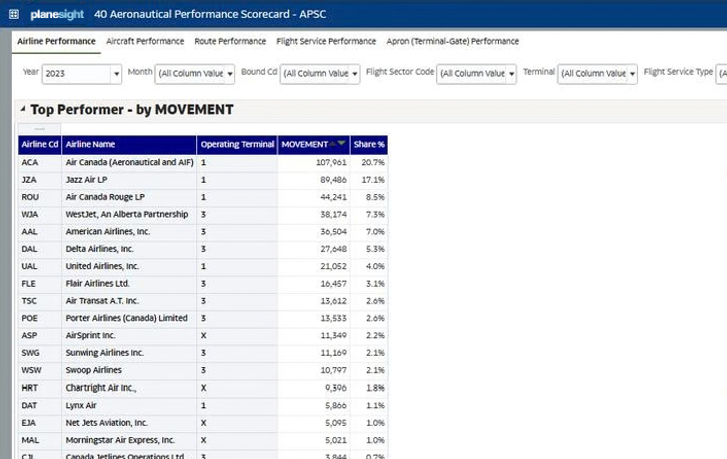Open the Terminal filter dropdown
The width and height of the screenshot is (727, 459).
click(632, 74)
